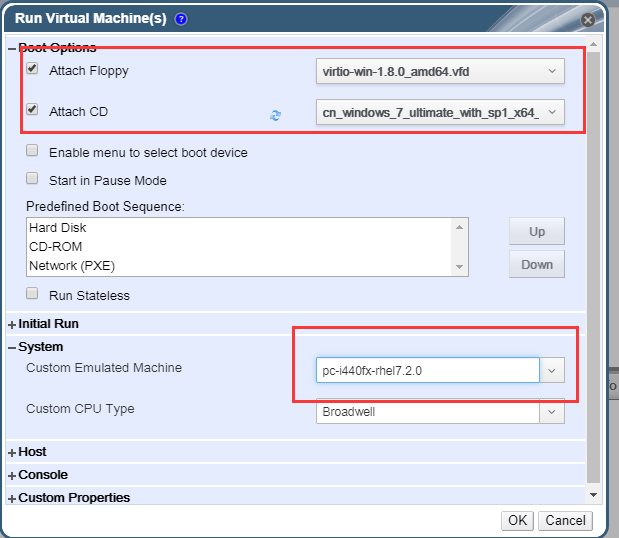This screenshot has height=538, width=619.
Task: Click the boot sequence list down arrow
Action: (x=460, y=266)
